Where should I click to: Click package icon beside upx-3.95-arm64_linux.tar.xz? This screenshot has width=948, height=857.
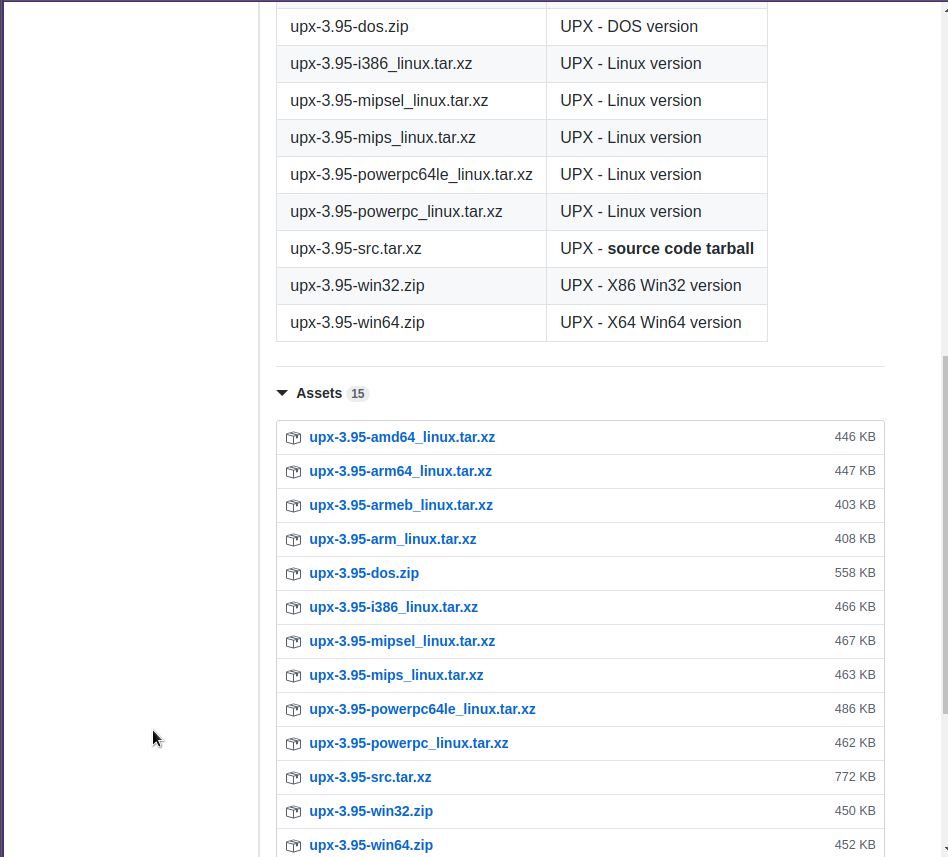(x=293, y=471)
